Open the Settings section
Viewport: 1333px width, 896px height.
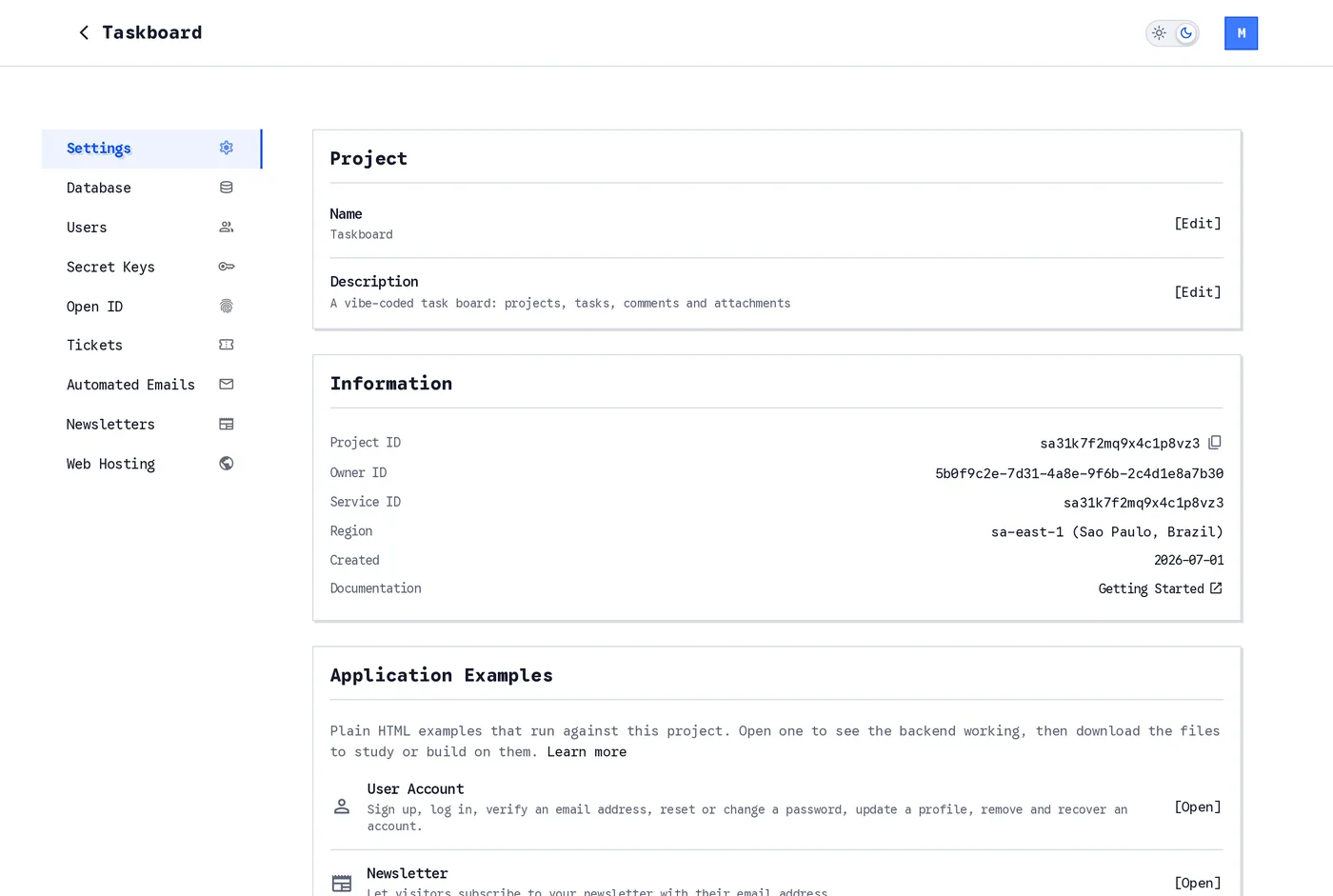(x=151, y=149)
